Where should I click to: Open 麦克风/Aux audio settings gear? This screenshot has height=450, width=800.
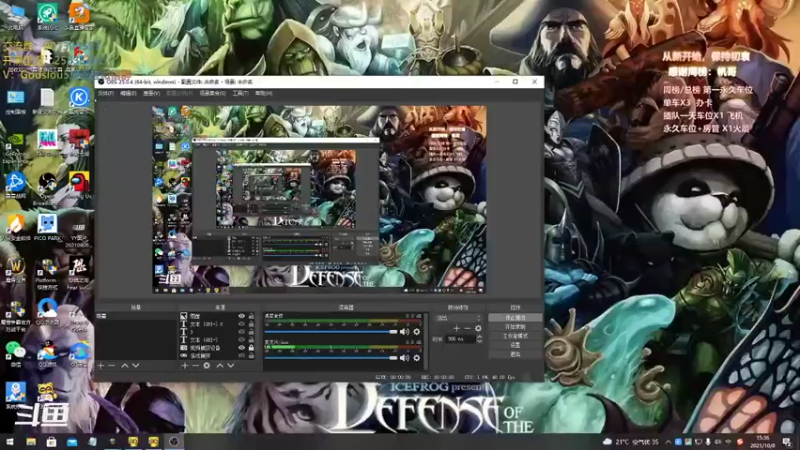tap(417, 358)
